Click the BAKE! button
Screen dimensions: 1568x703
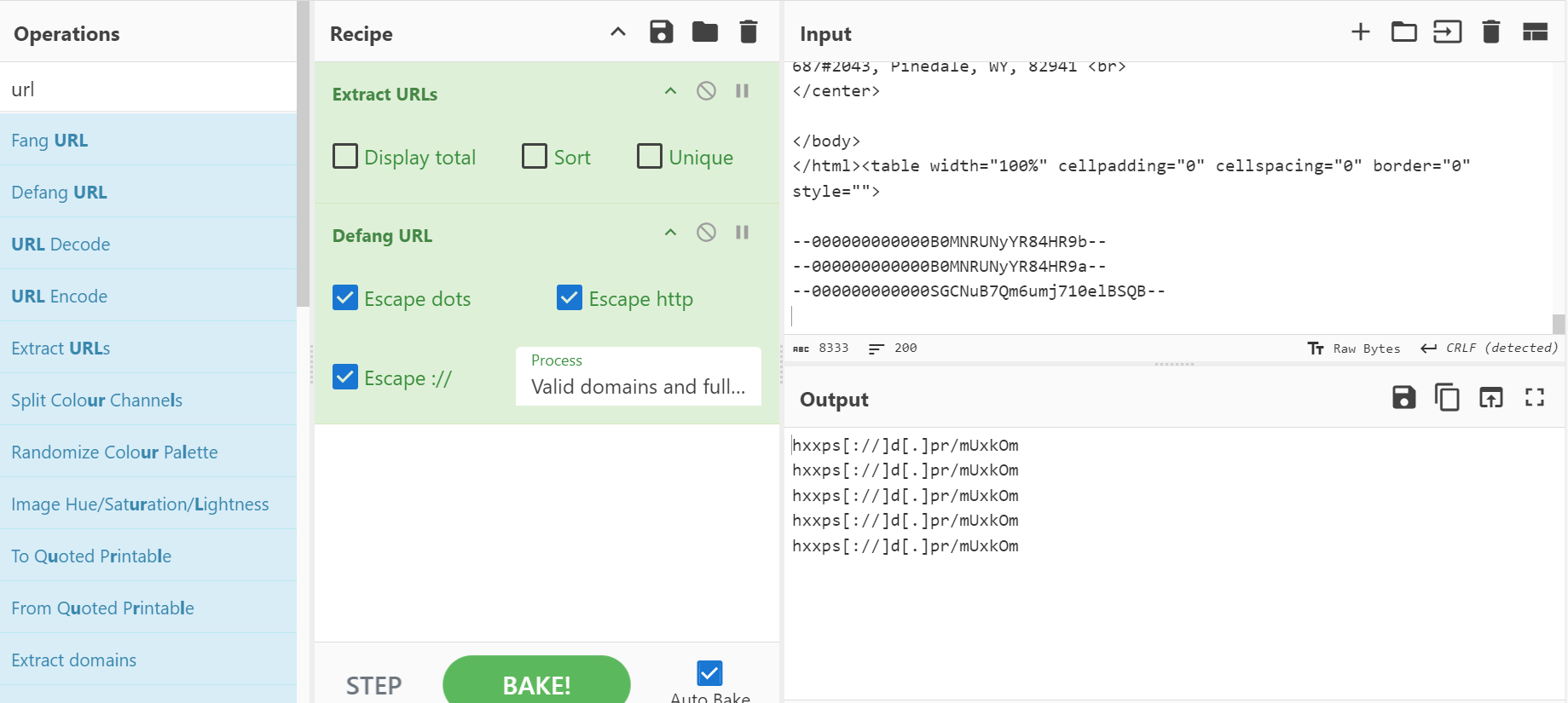point(536,683)
